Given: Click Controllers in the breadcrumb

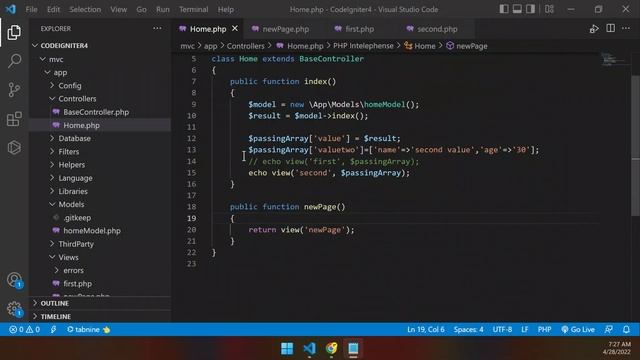Looking at the screenshot, I should 246,46.
